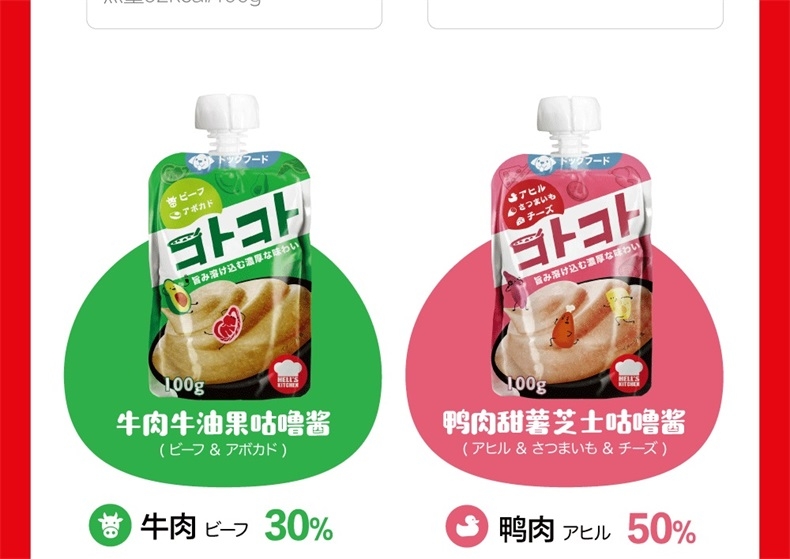This screenshot has height=559, width=790.
Task: Click the dog logo on the green pouch
Action: point(202,161)
